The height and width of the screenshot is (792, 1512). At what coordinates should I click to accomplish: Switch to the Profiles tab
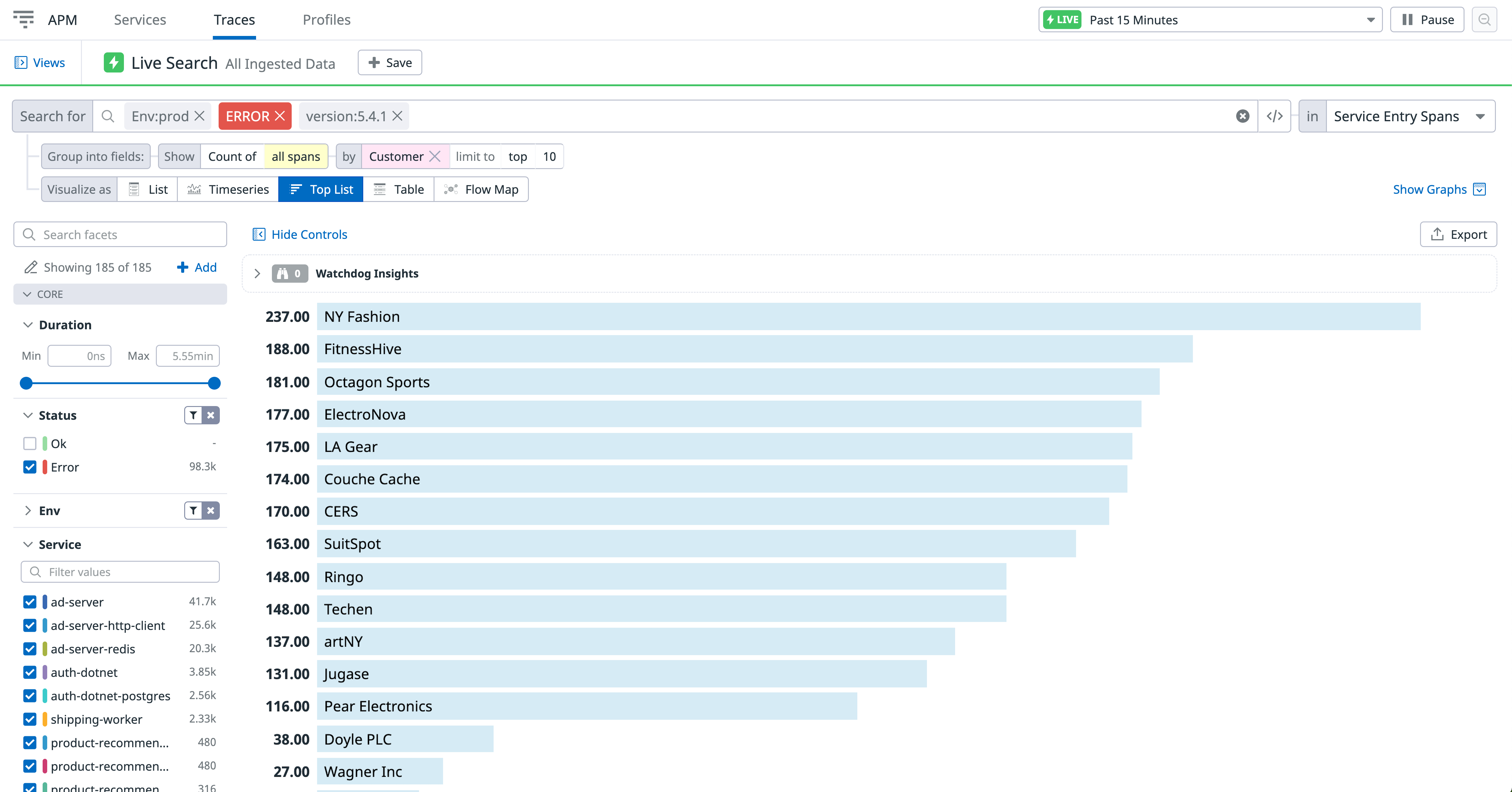pyautogui.click(x=326, y=19)
